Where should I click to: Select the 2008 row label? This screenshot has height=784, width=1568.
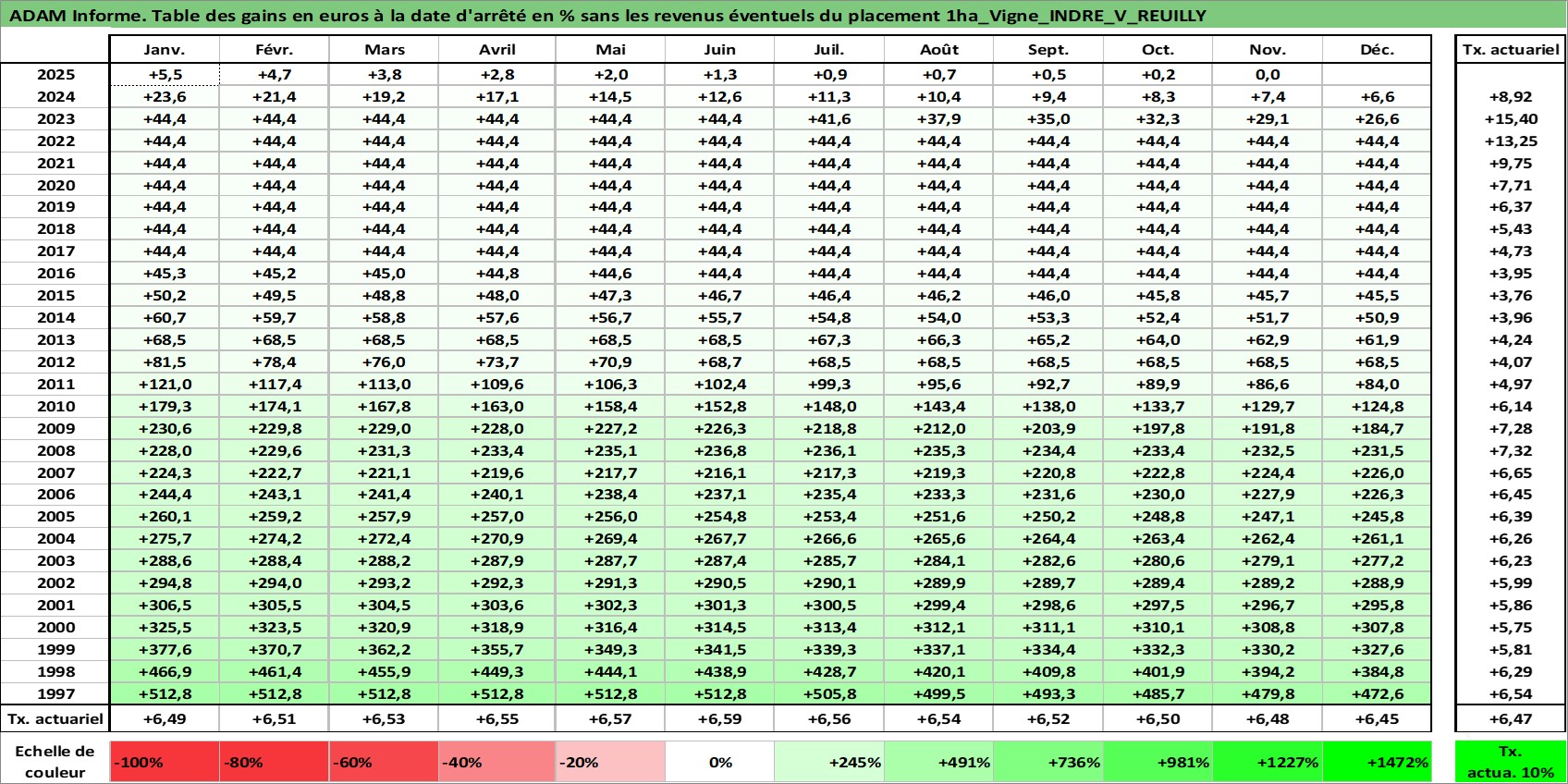tap(55, 450)
